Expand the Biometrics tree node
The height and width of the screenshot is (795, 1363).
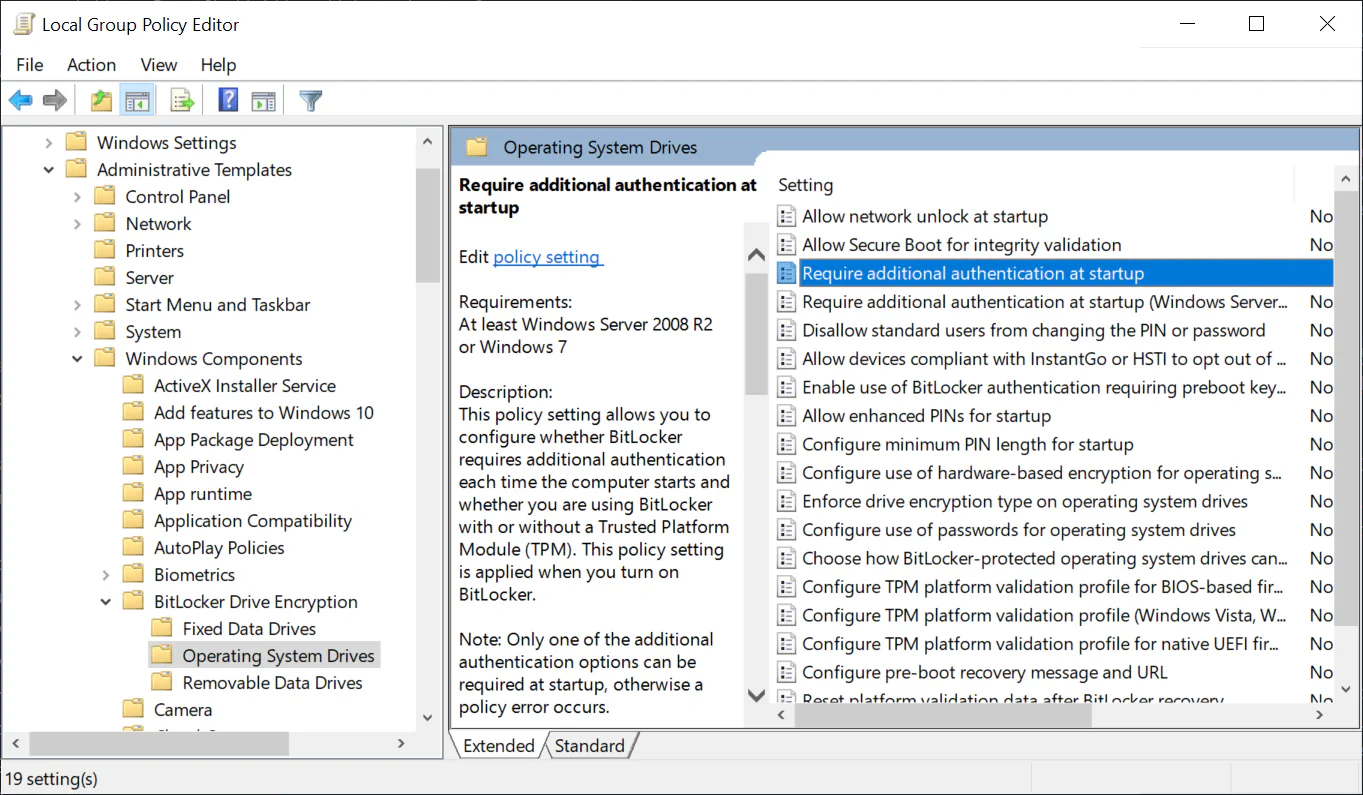click(104, 574)
